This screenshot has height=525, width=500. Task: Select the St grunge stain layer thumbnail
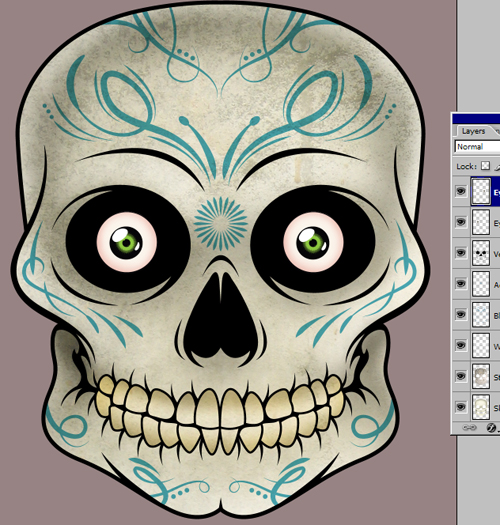(x=481, y=376)
